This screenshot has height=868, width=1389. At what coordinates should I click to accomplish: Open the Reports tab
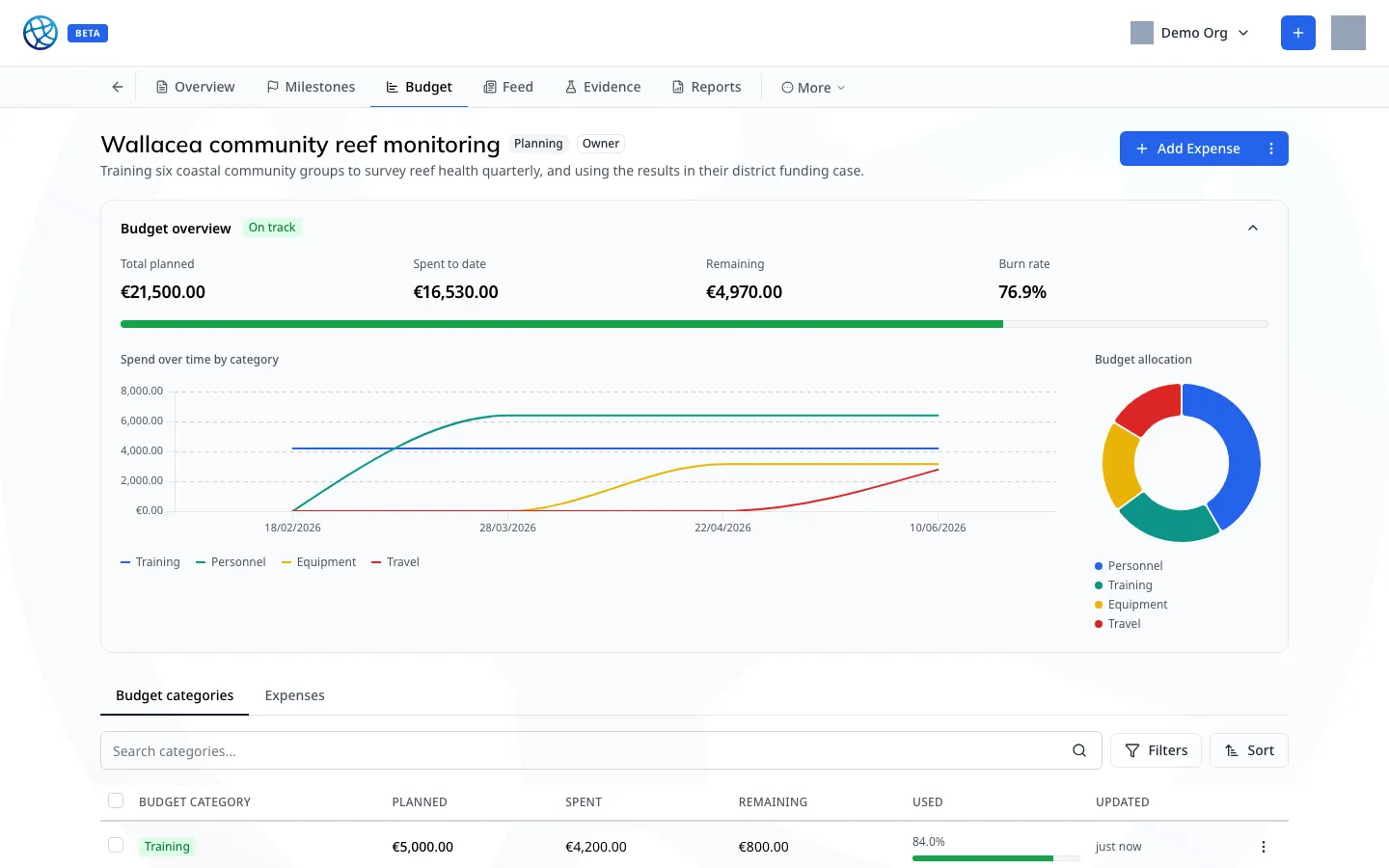click(707, 87)
